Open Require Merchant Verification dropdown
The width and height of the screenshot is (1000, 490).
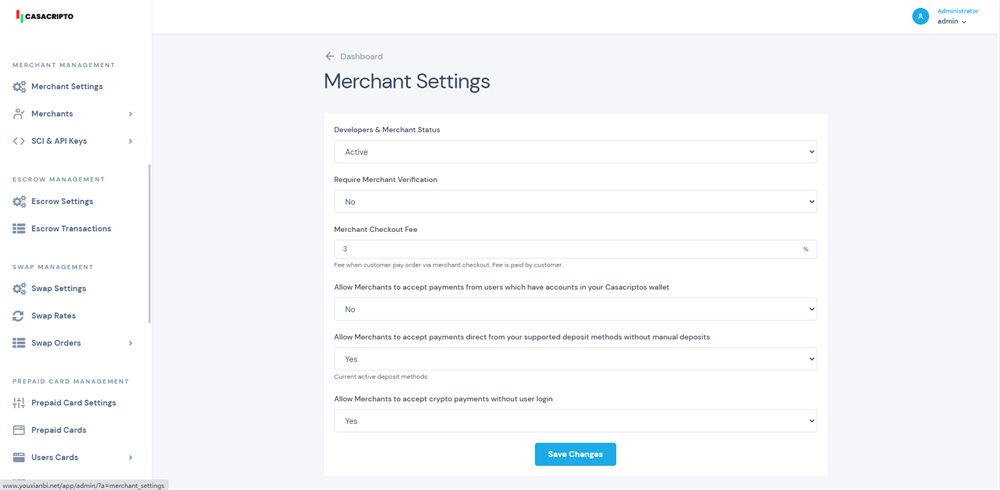tap(575, 202)
